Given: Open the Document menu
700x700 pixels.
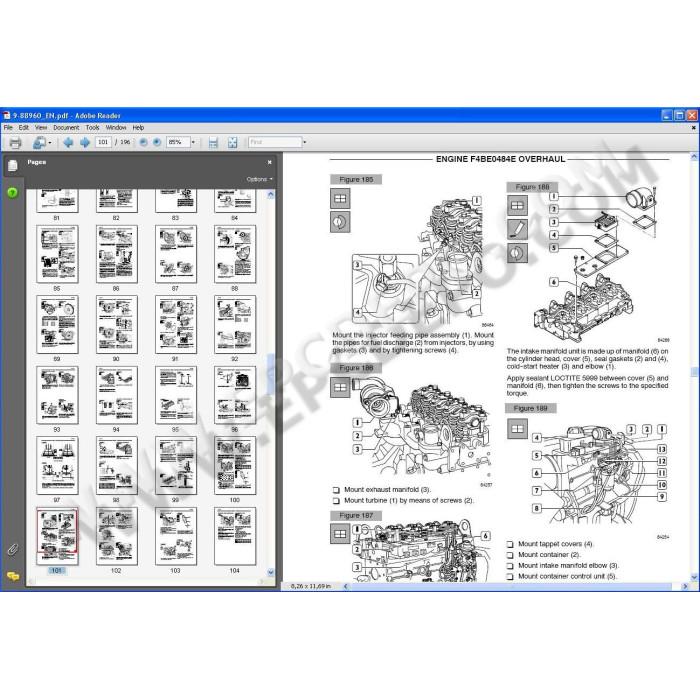Looking at the screenshot, I should (x=66, y=128).
